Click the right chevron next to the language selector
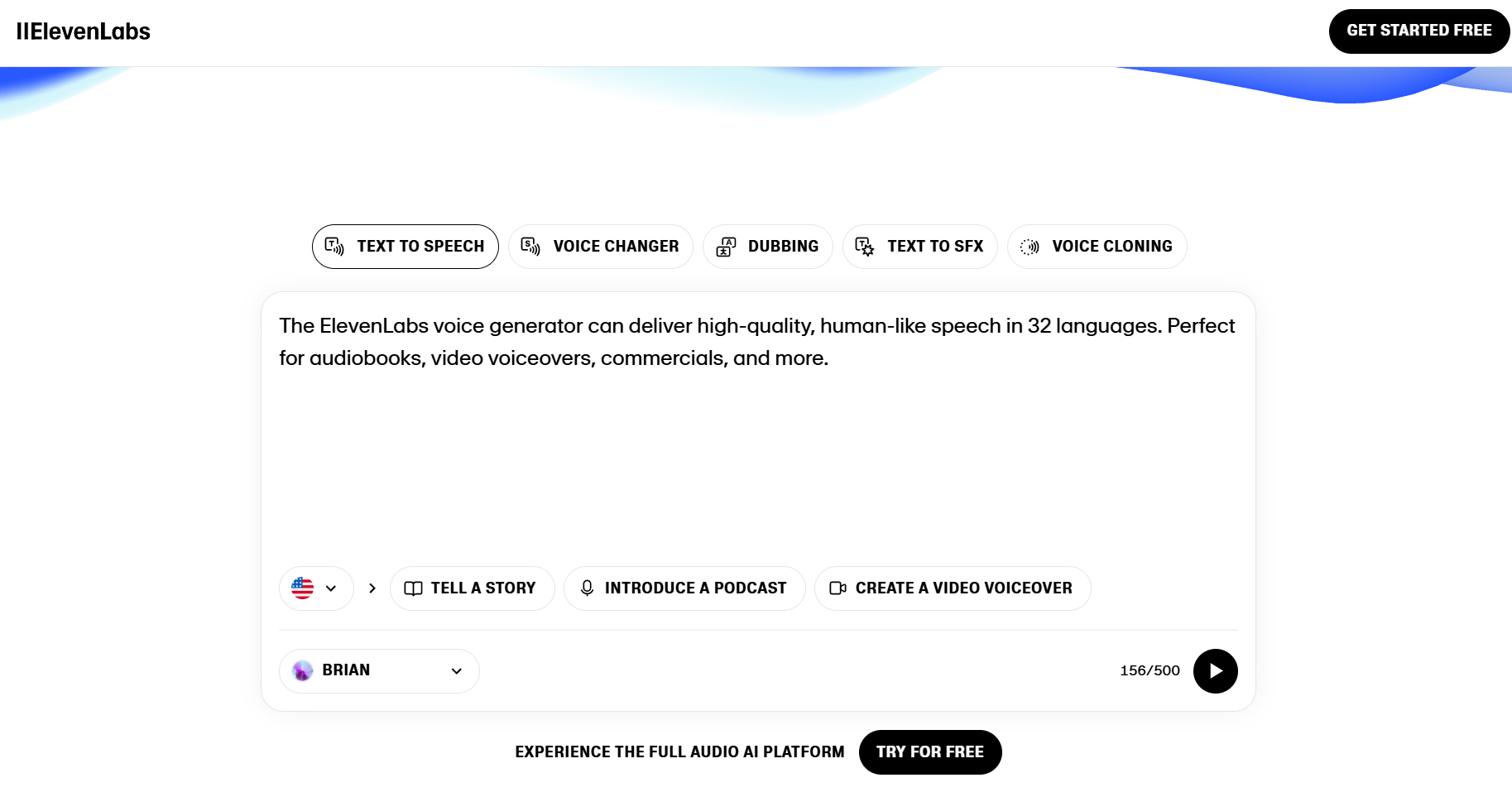The width and height of the screenshot is (1512, 797). click(x=372, y=588)
